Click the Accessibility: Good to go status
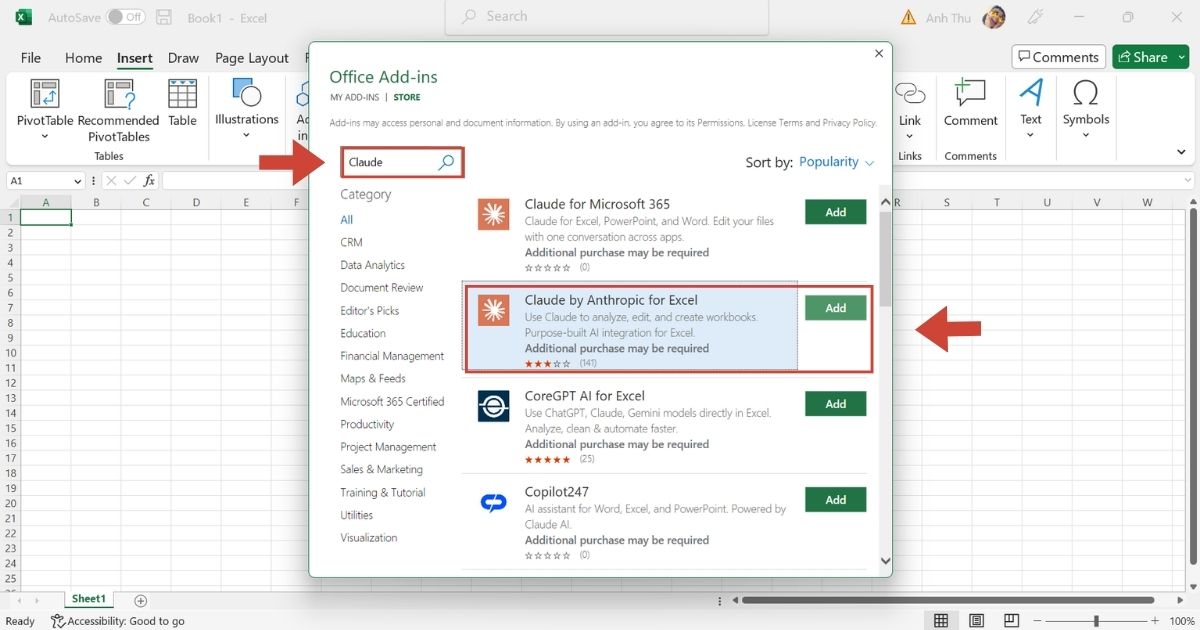Screen dimensions: 1200x630 [x=118, y=621]
